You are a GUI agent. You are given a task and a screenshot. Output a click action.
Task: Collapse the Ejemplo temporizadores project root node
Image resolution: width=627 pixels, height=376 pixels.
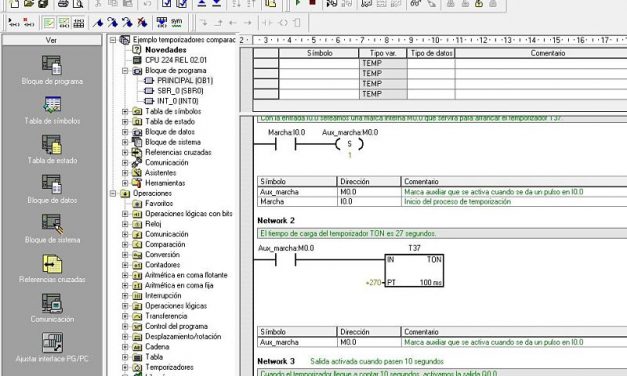tap(113, 40)
